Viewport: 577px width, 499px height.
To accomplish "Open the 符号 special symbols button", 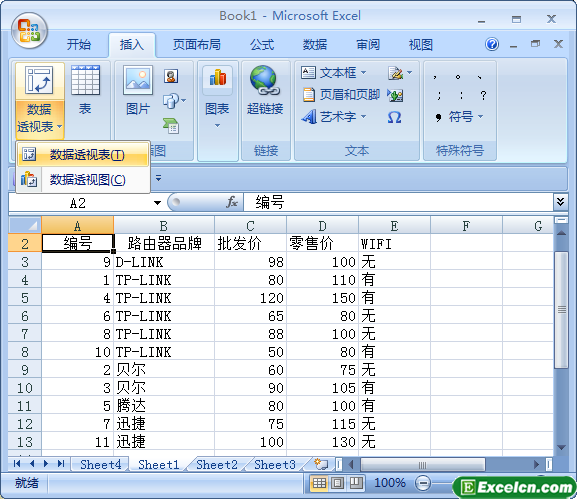I will coord(459,117).
